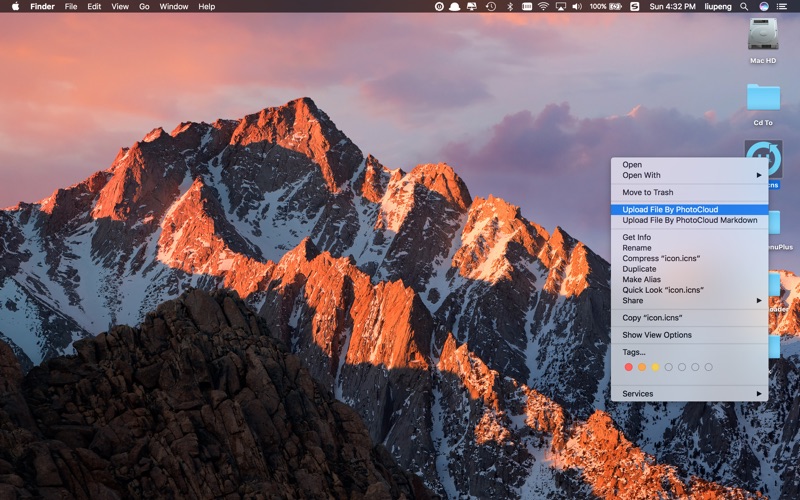
Task: Click the Sun 4:32 PM clock
Action: [672, 7]
